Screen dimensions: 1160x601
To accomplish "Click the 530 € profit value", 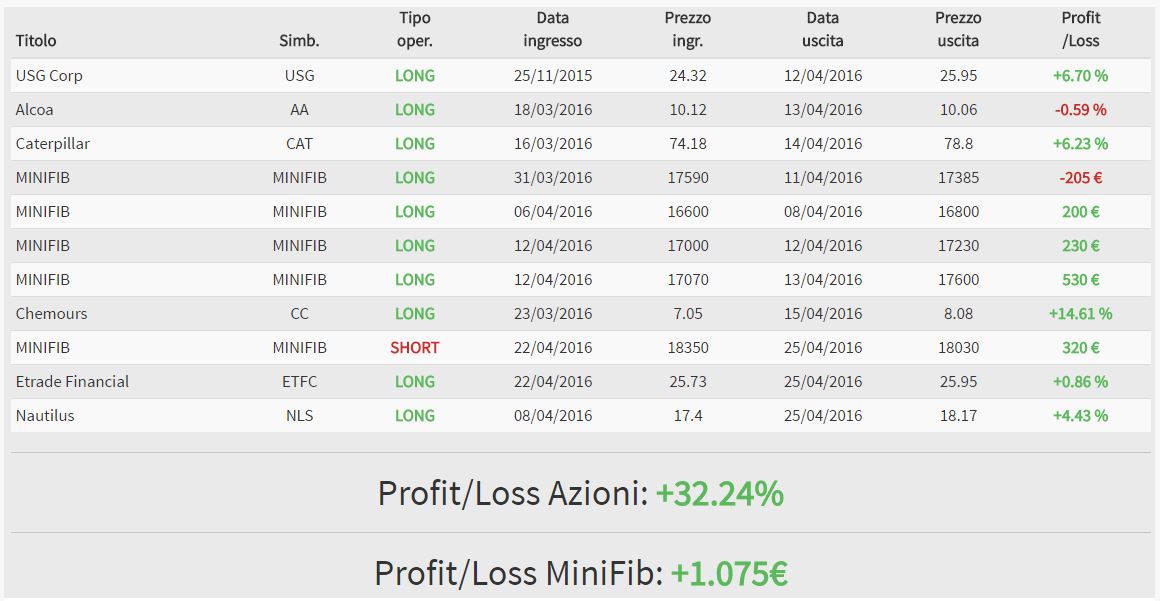I will 1080,280.
